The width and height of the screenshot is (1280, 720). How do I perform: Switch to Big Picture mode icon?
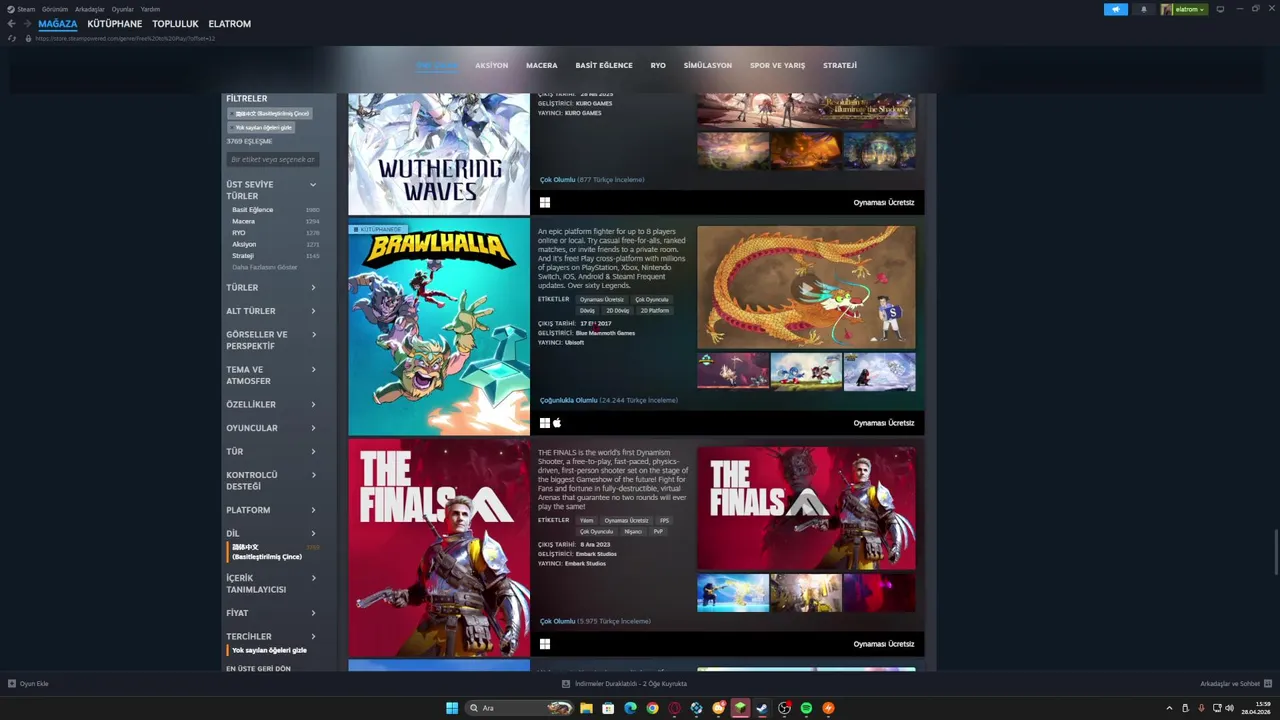(1220, 9)
